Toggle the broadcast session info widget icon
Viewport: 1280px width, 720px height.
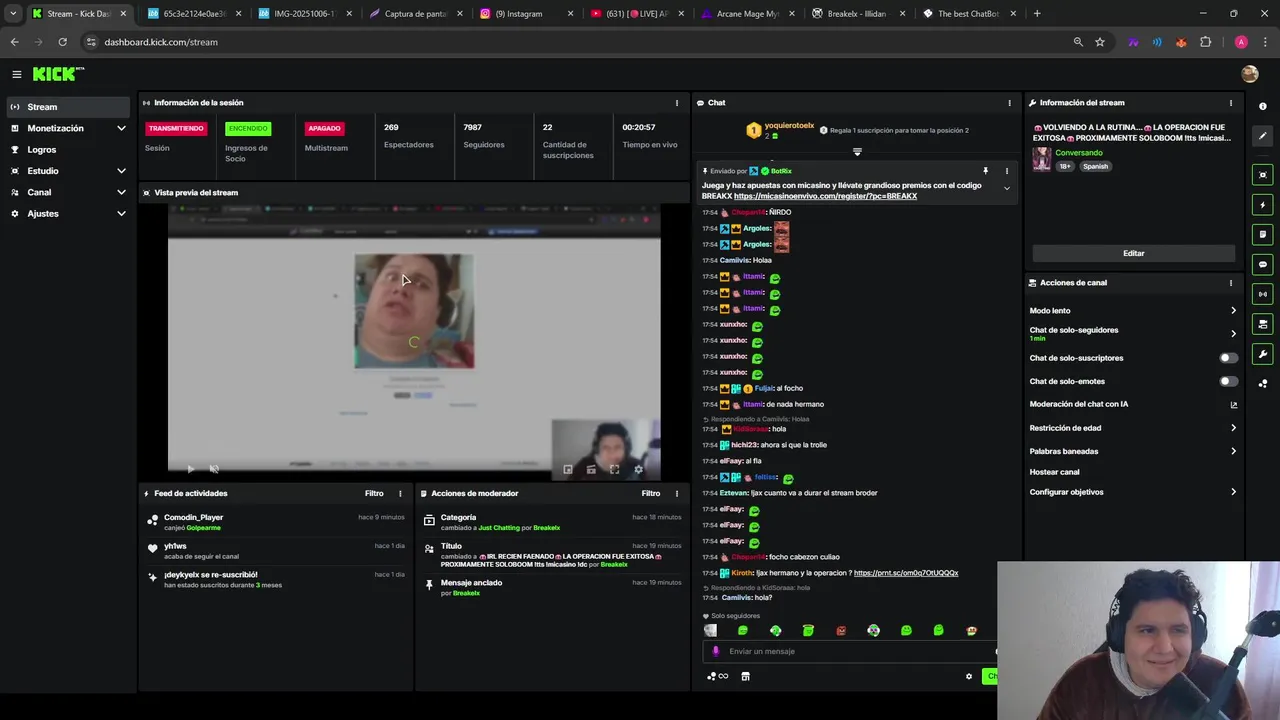tap(1263, 294)
